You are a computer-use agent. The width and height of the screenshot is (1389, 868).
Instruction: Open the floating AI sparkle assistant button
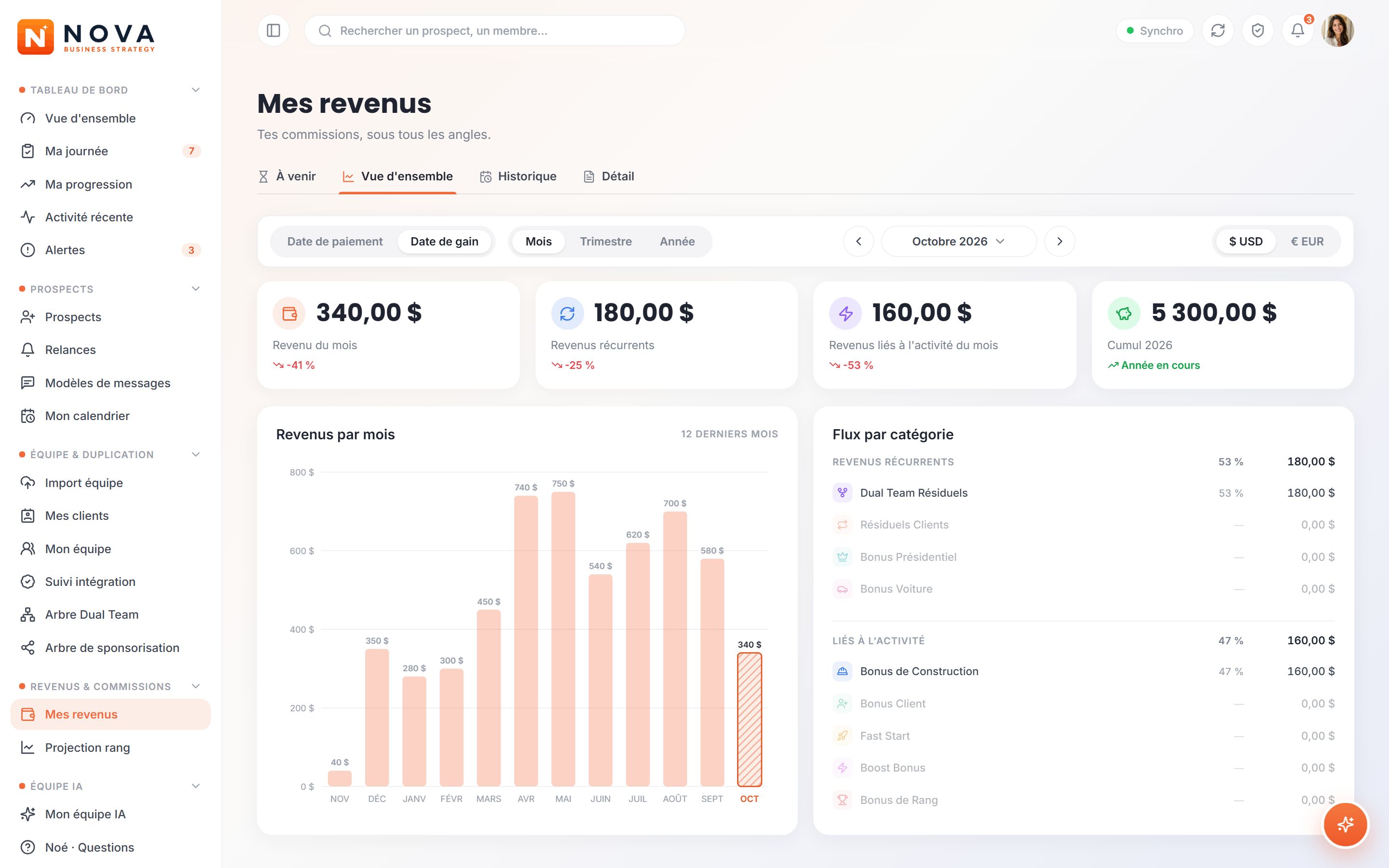click(x=1345, y=825)
